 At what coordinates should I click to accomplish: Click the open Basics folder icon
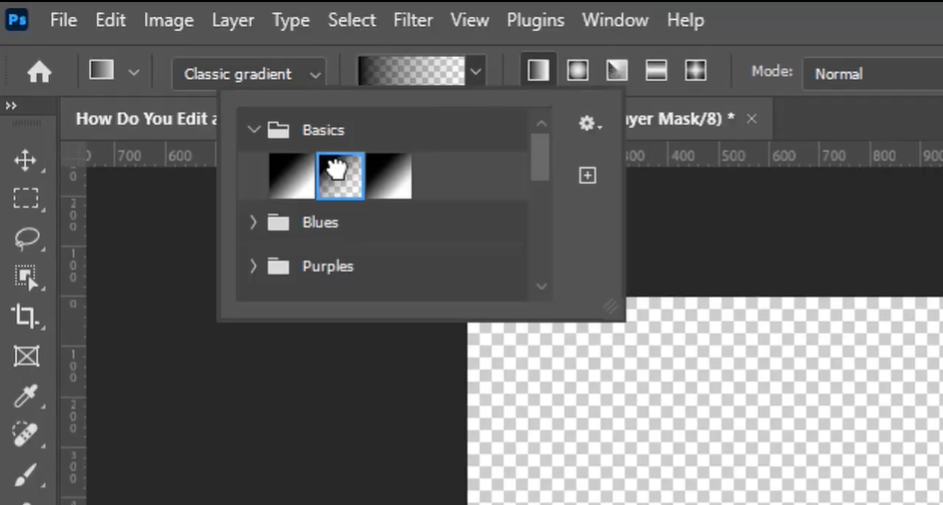pos(278,130)
